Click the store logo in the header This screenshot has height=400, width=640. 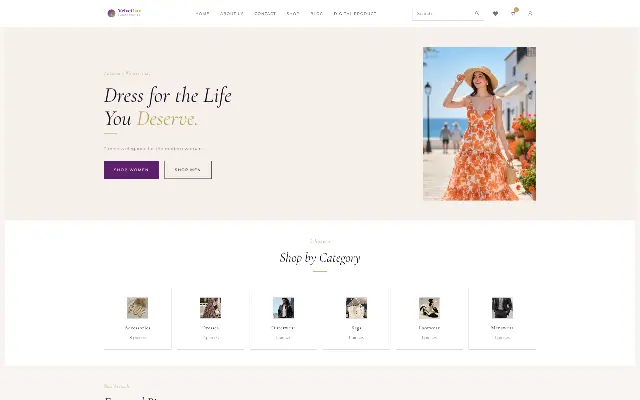click(x=124, y=13)
